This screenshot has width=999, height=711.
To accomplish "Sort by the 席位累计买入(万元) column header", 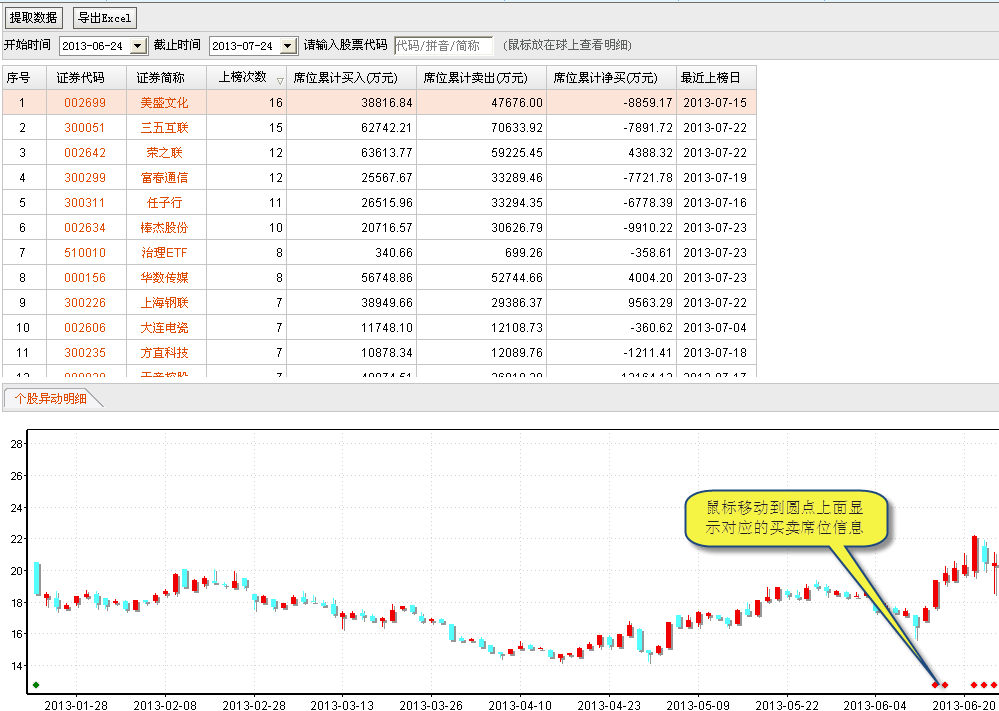I will [x=345, y=78].
